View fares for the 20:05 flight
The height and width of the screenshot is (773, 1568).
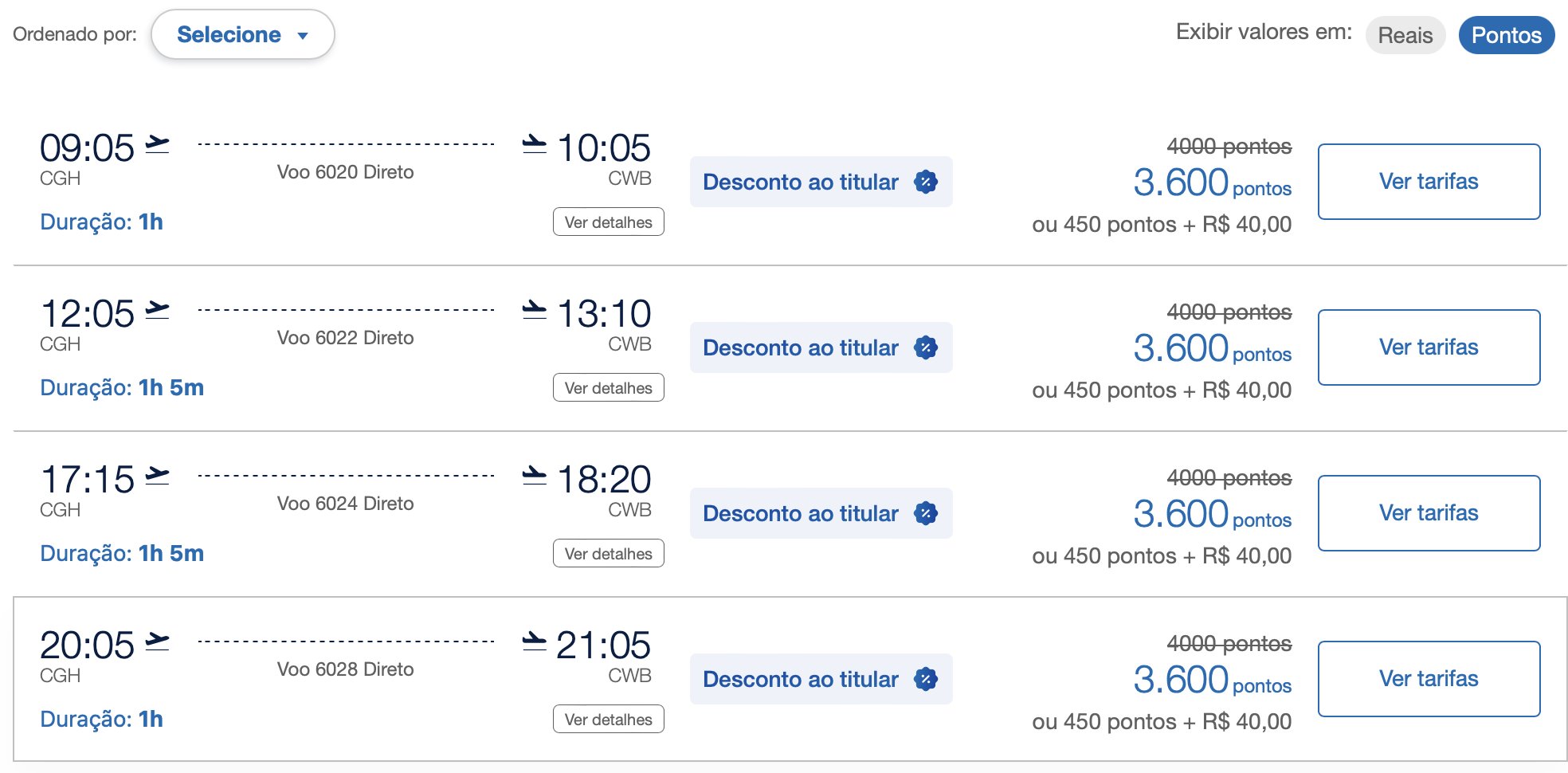(1429, 679)
